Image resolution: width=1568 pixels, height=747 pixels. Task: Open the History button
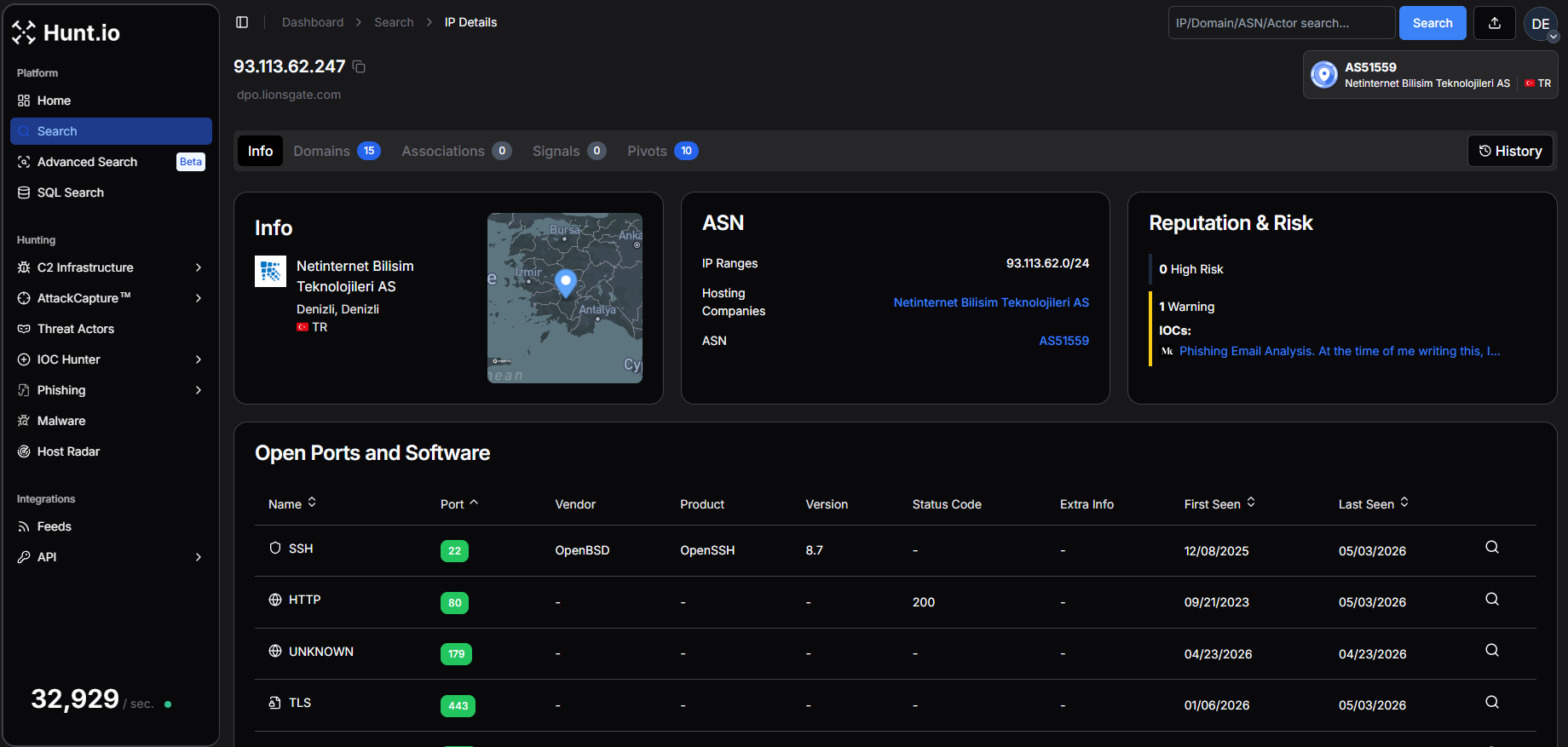tap(1510, 151)
